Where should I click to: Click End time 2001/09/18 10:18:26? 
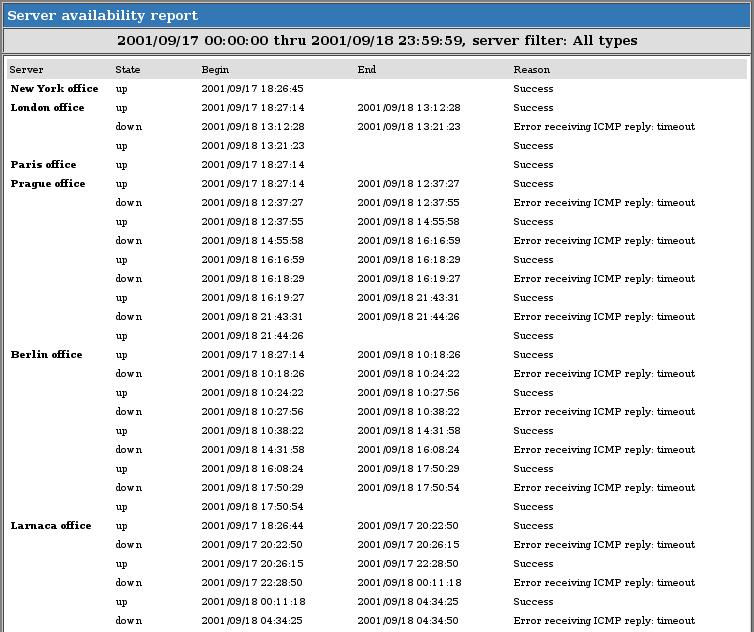[x=409, y=354]
